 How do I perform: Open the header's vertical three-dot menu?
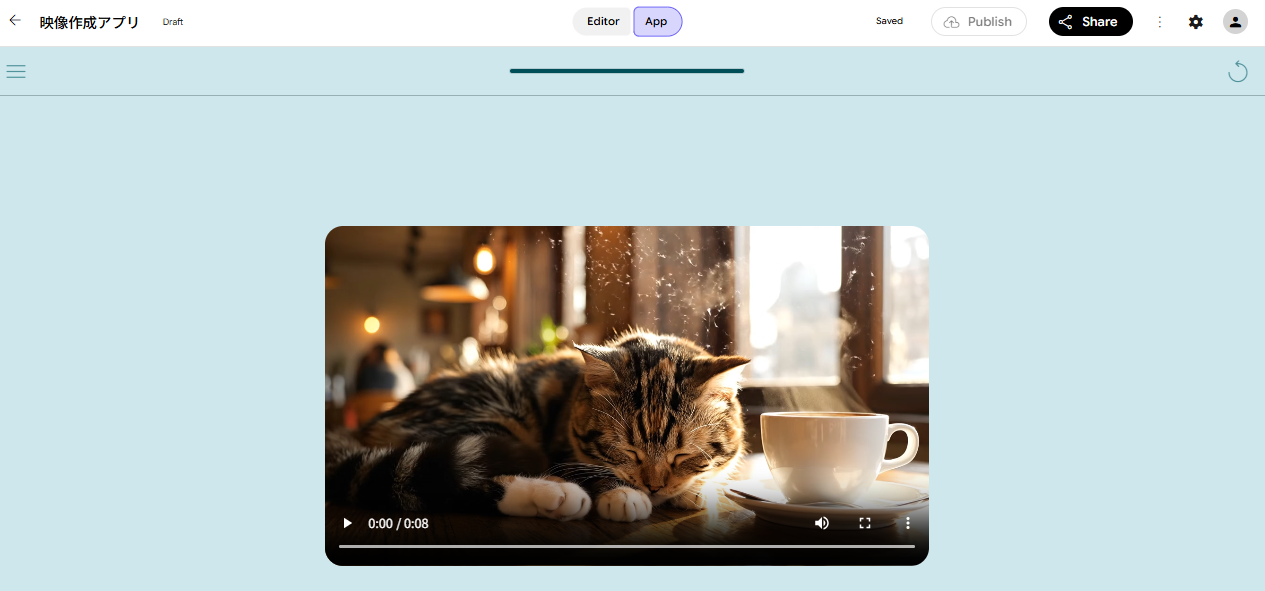click(1160, 22)
